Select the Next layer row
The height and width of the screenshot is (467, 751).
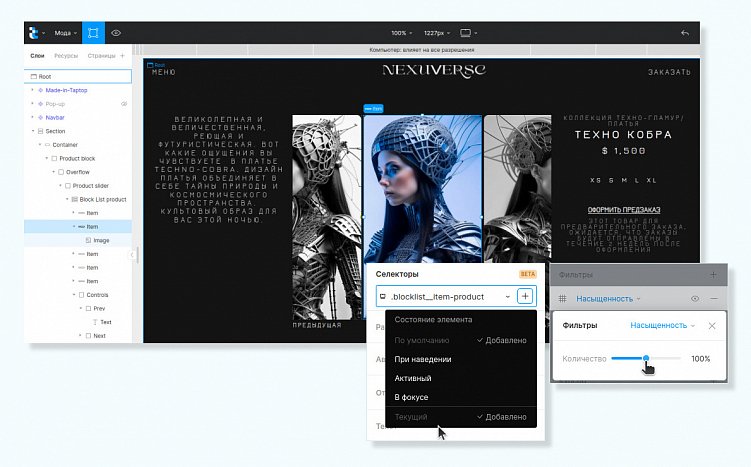[x=78, y=336]
